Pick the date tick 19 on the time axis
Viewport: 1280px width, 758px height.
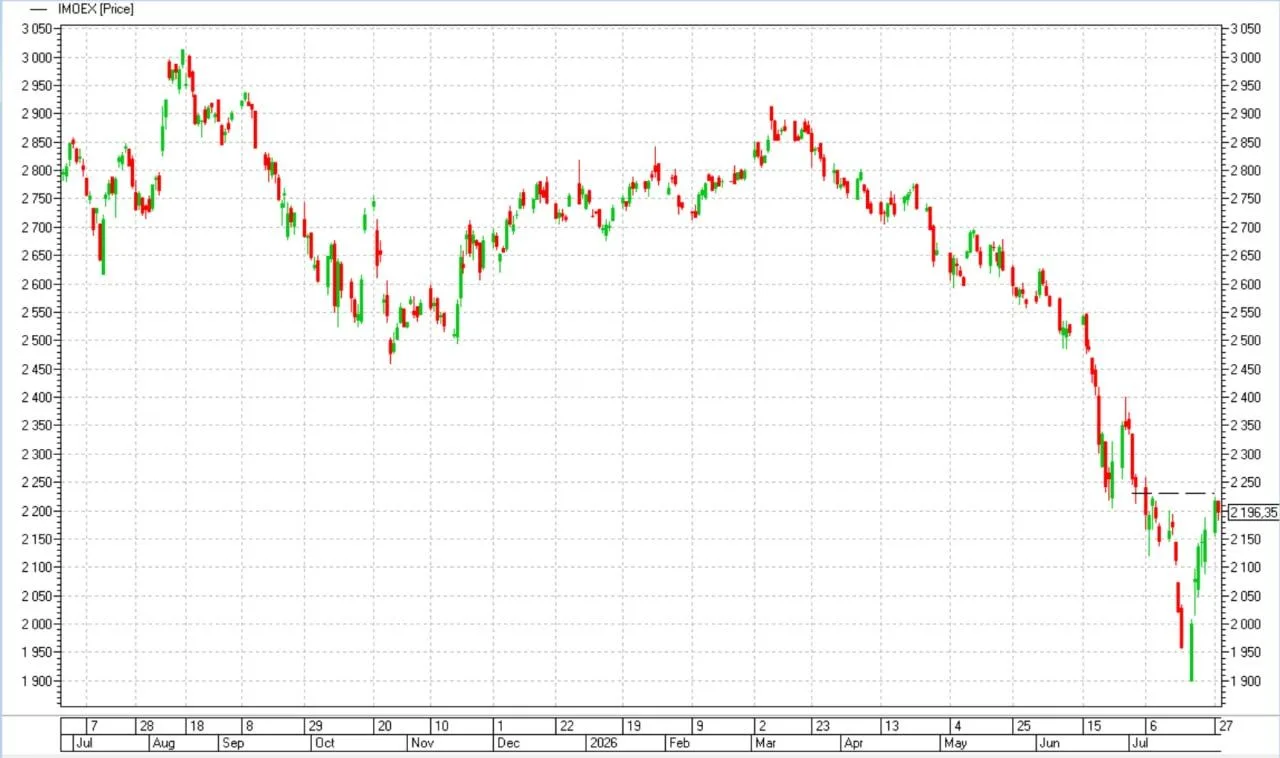click(632, 727)
